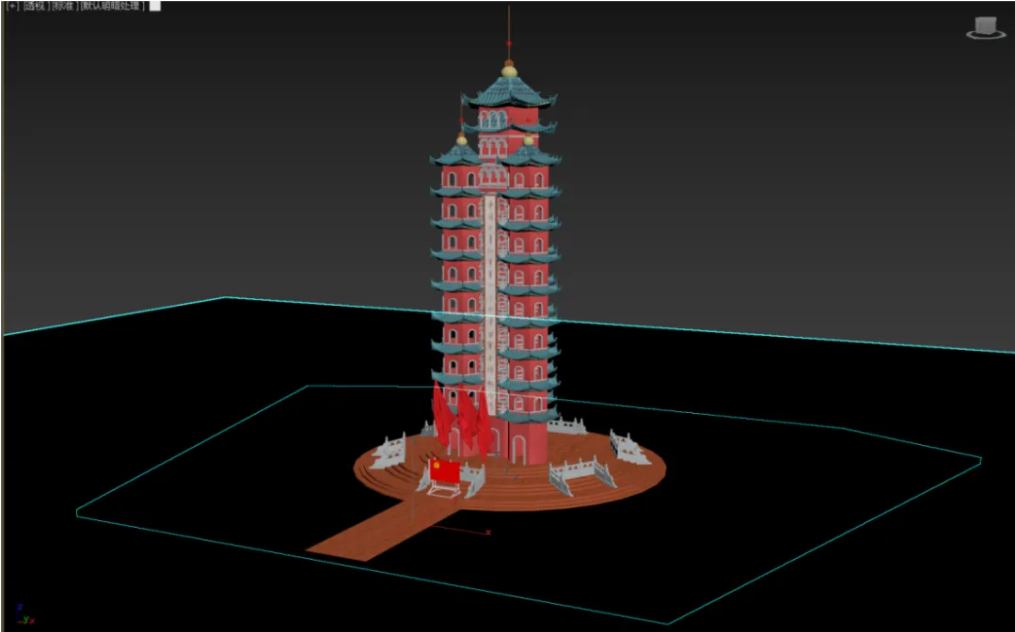
Task: Open the [+] general viewport menu
Action: [12, 6]
